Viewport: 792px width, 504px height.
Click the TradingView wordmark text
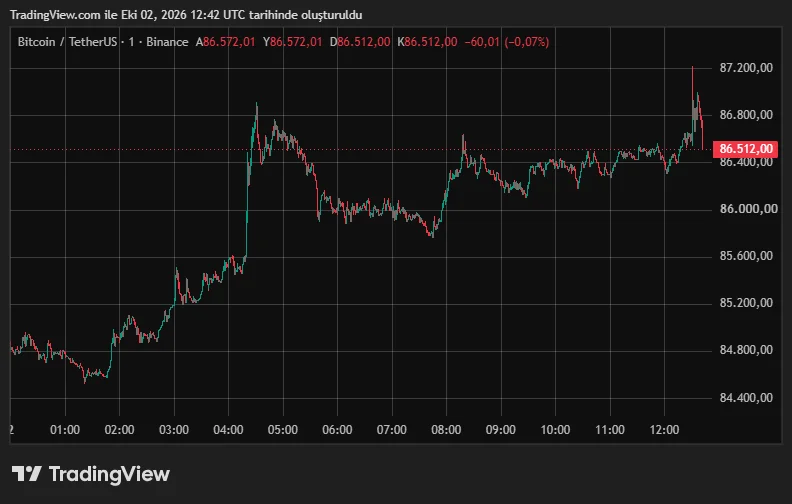[x=109, y=474]
